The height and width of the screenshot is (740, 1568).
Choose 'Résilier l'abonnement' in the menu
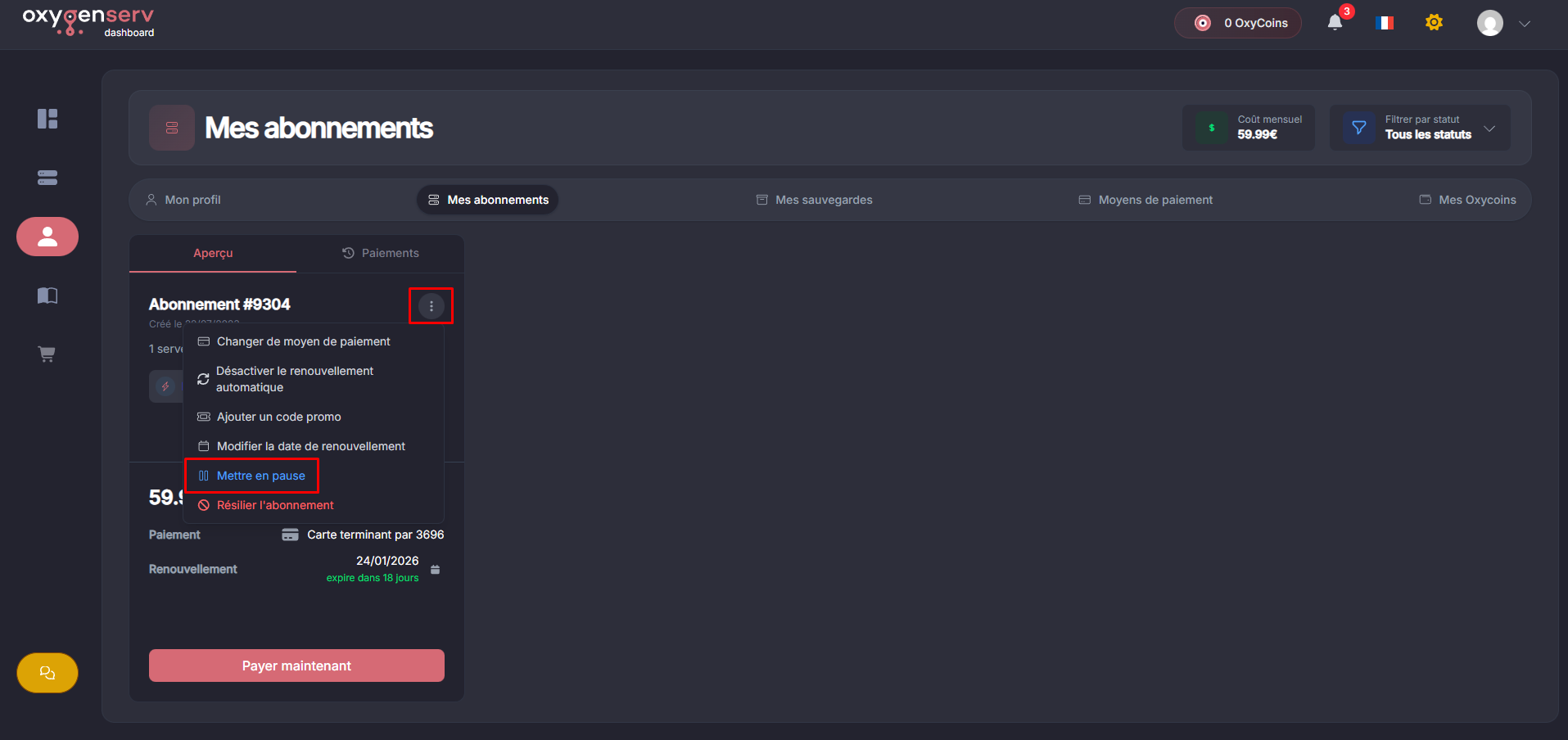pyautogui.click(x=274, y=505)
